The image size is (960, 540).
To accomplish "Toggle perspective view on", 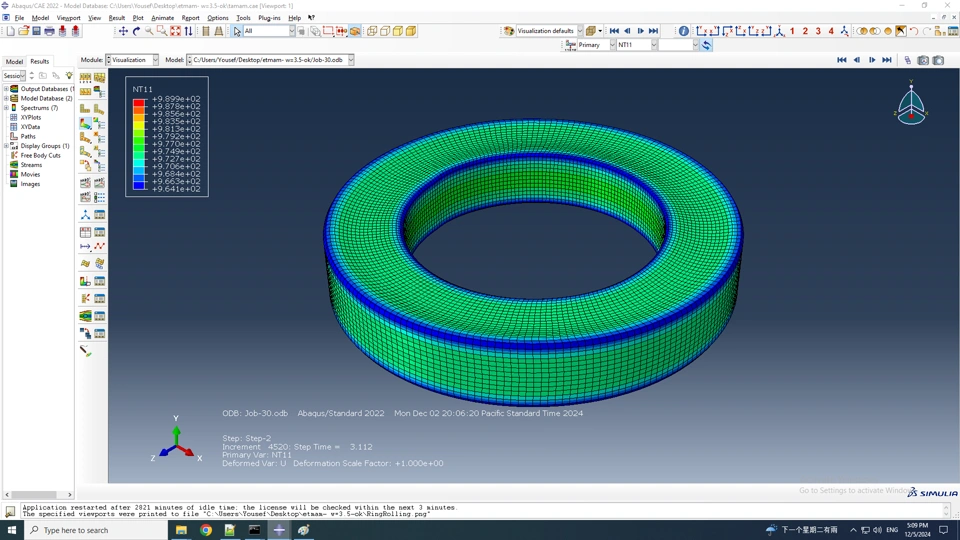I will 219,31.
